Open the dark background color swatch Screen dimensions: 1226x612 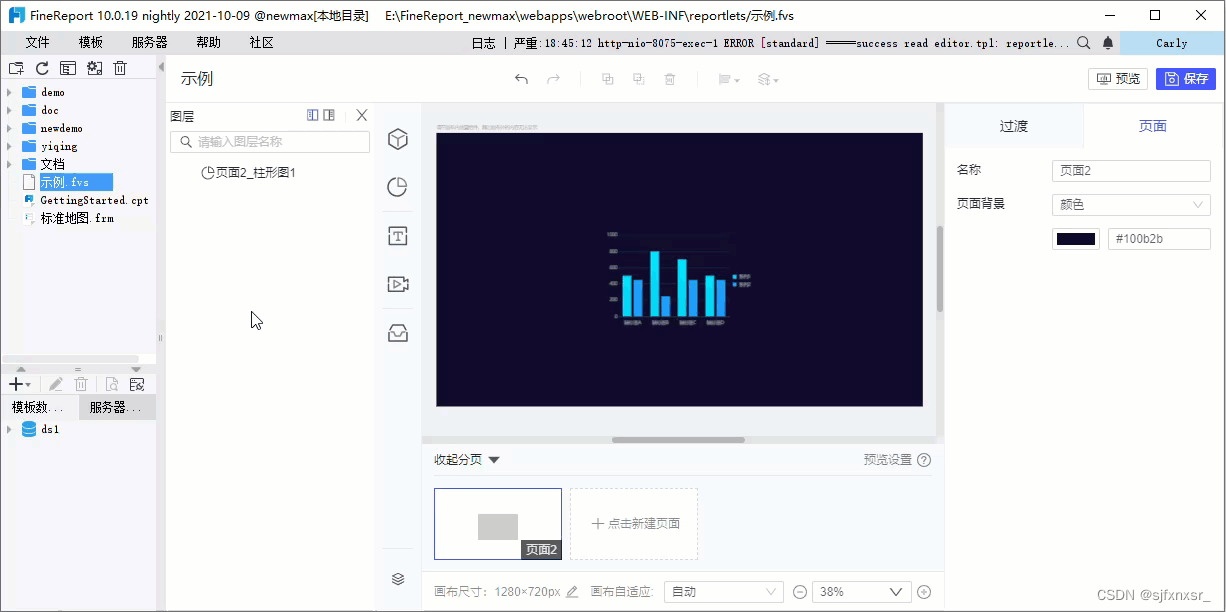(1076, 239)
